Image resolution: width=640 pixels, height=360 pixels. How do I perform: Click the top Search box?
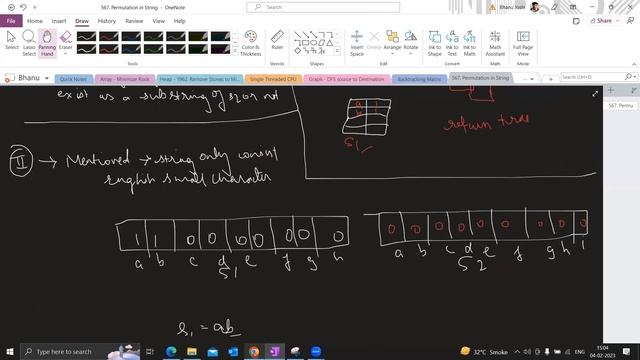pyautogui.click(x=323, y=7)
